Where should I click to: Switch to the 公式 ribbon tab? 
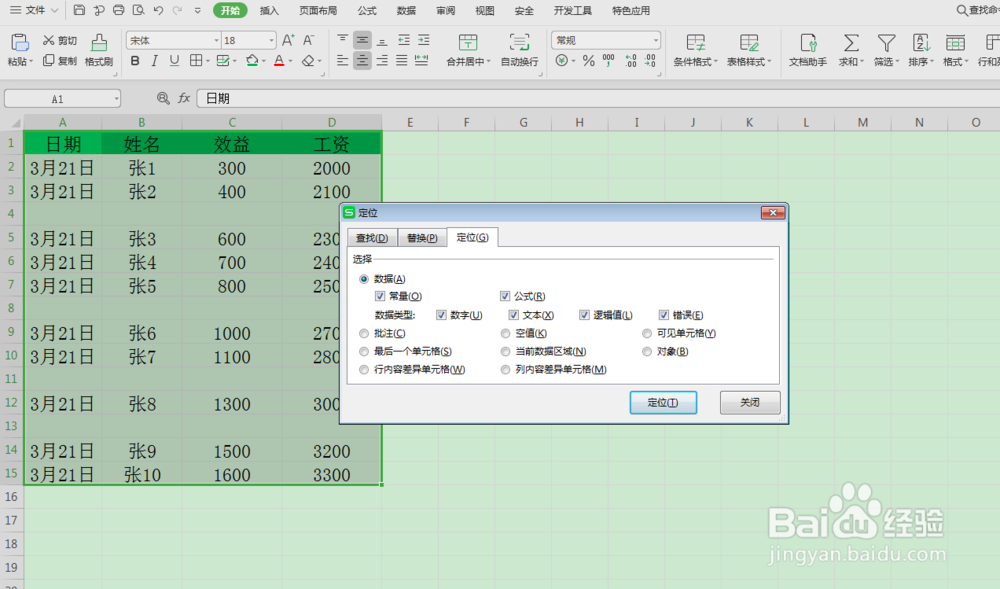367,10
